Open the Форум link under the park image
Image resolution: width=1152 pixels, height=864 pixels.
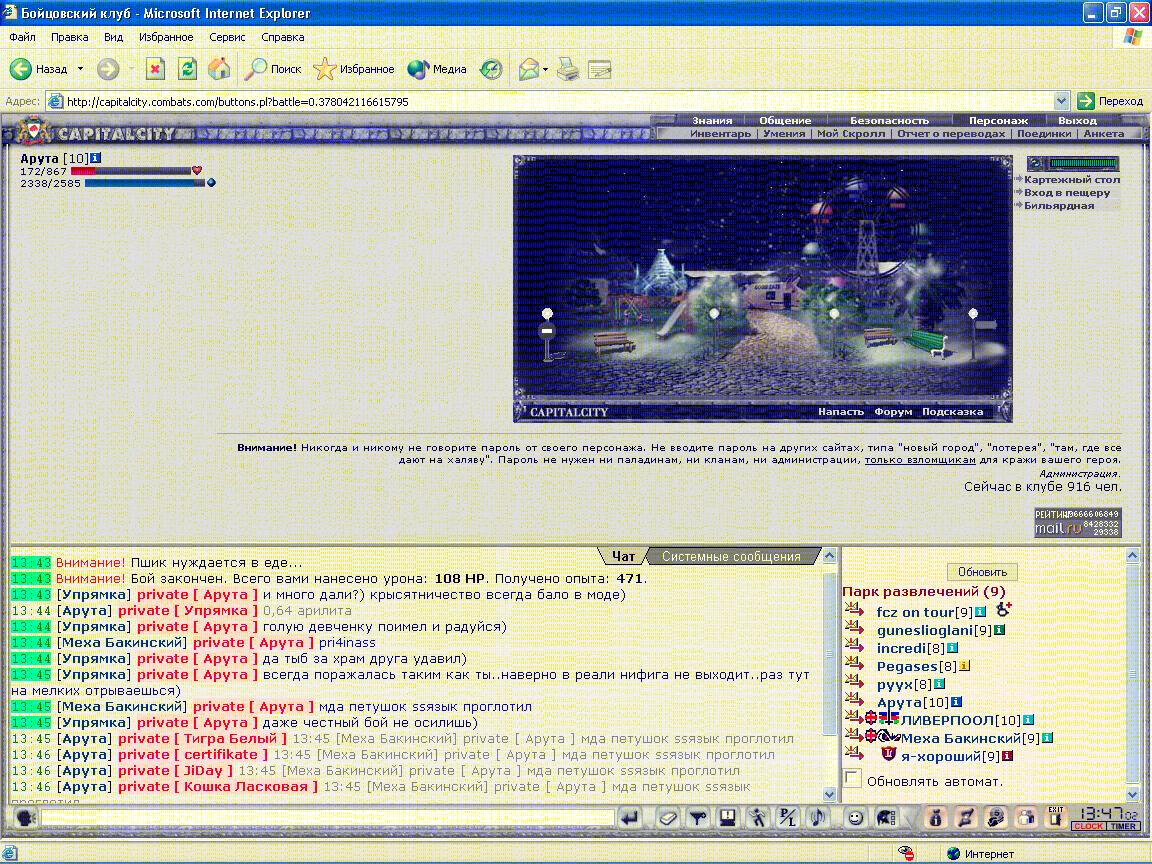pyautogui.click(x=893, y=411)
